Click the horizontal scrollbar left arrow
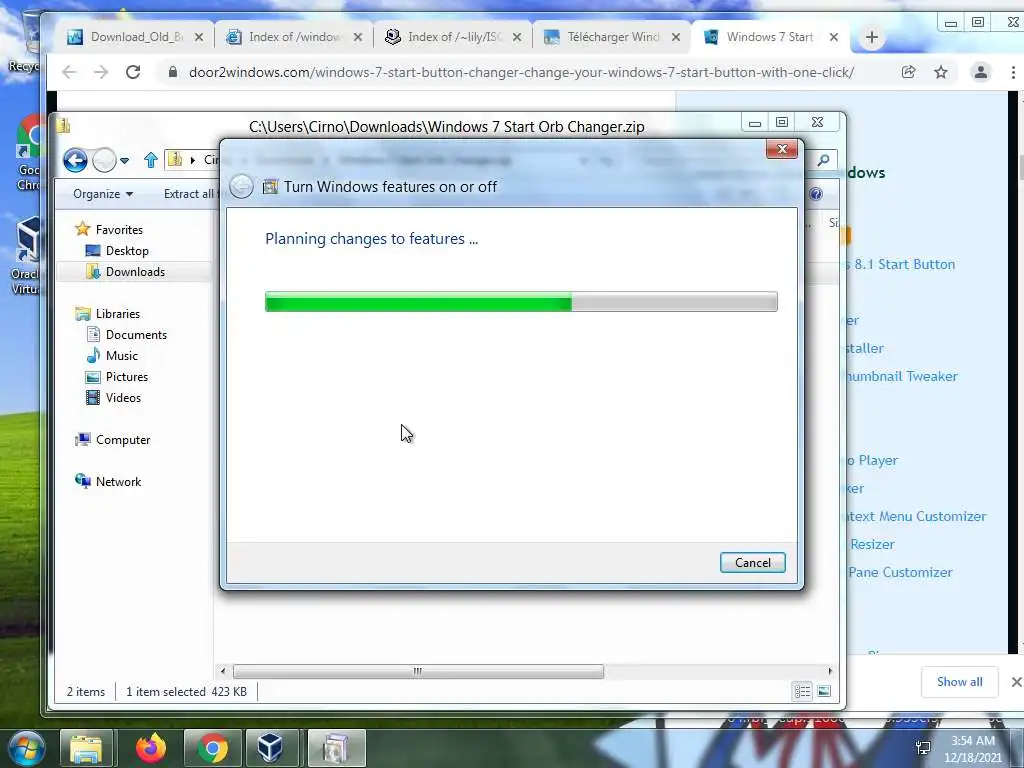 pyautogui.click(x=223, y=671)
